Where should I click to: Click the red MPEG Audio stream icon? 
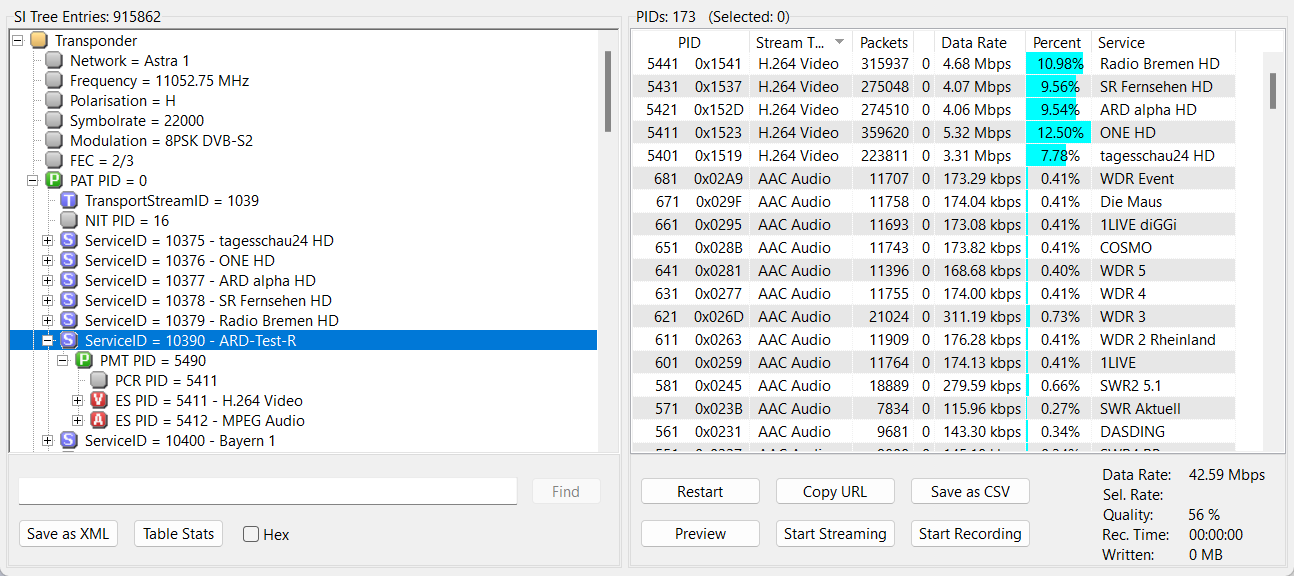coord(99,421)
